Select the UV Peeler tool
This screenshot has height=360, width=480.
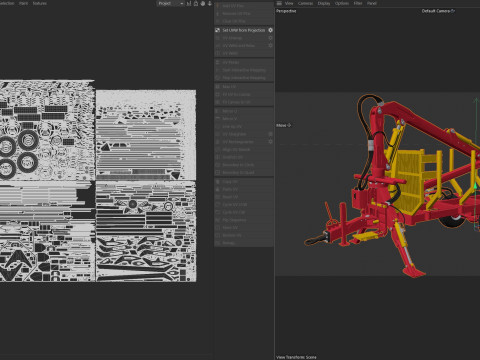[244, 62]
